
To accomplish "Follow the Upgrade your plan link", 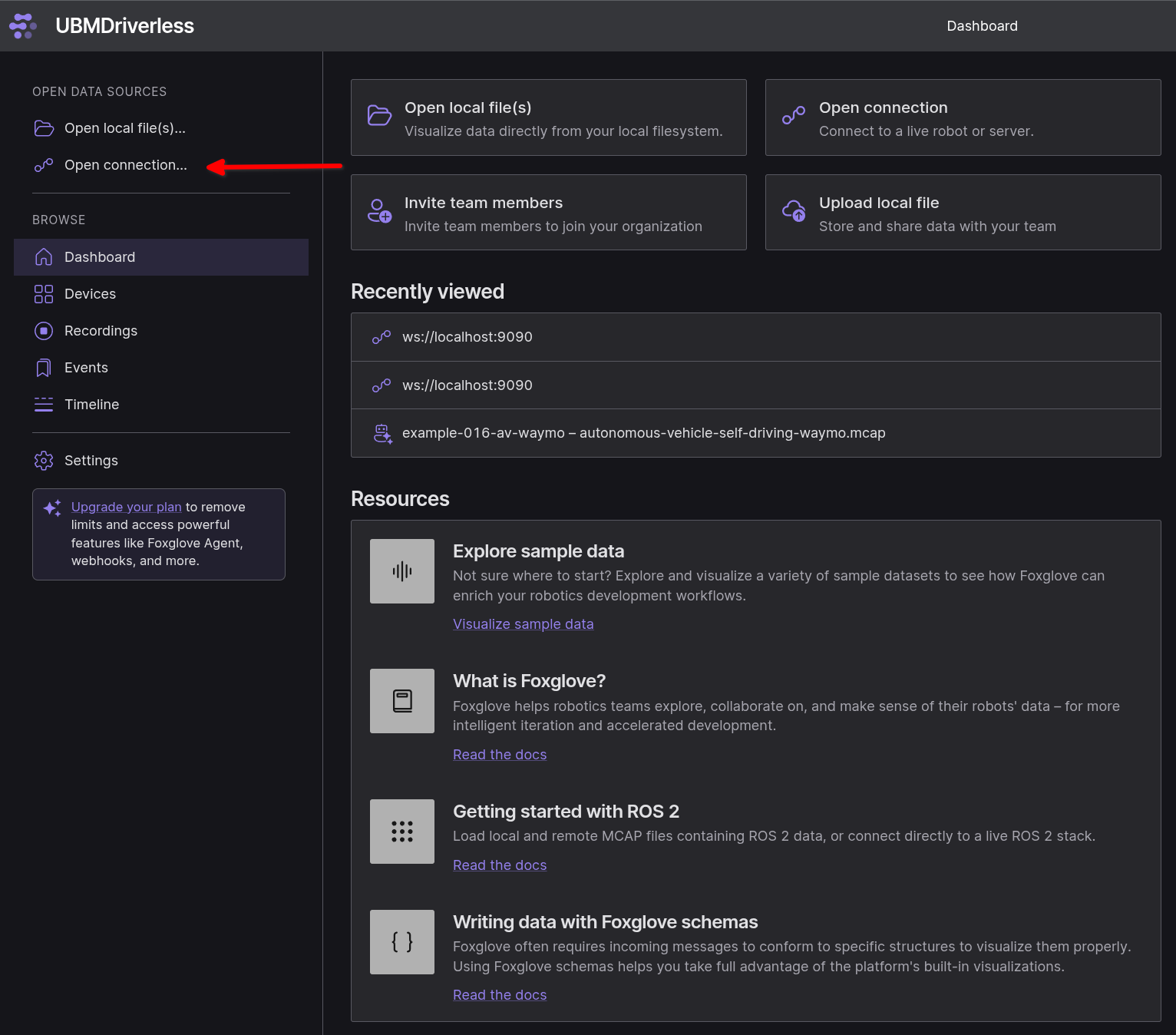I will (126, 507).
